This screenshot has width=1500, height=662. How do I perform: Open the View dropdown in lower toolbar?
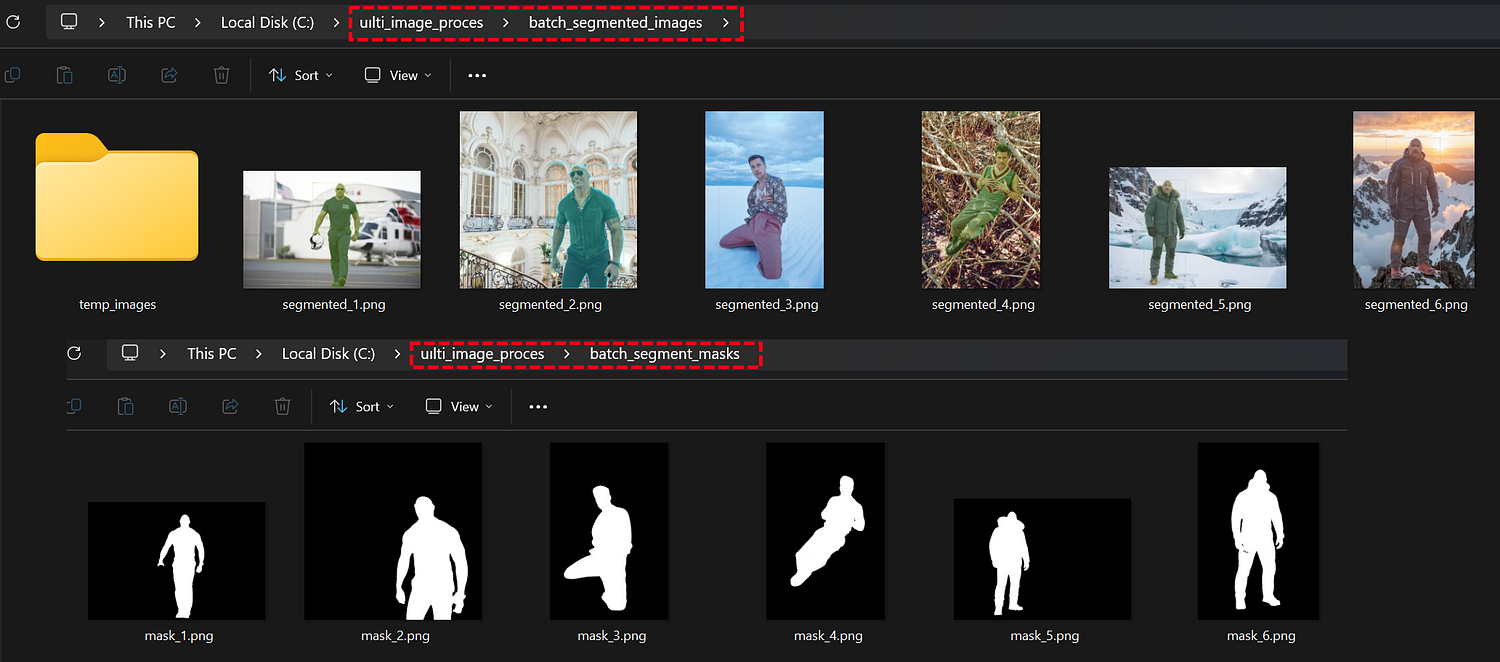(459, 406)
